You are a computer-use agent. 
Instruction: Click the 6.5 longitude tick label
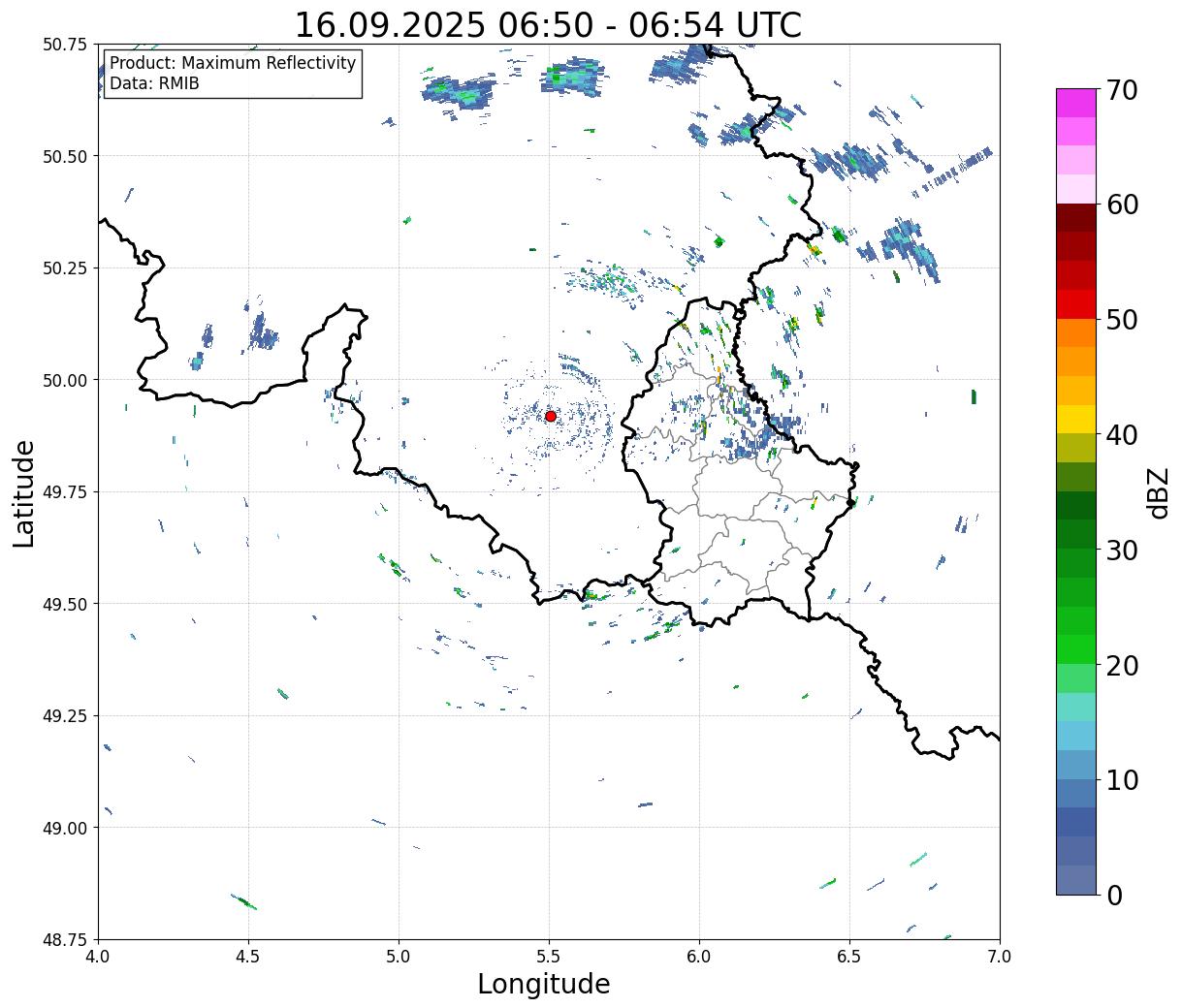849,957
